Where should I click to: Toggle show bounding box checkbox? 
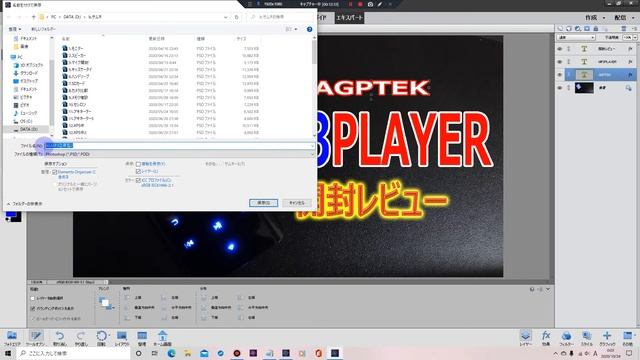(x=33, y=309)
